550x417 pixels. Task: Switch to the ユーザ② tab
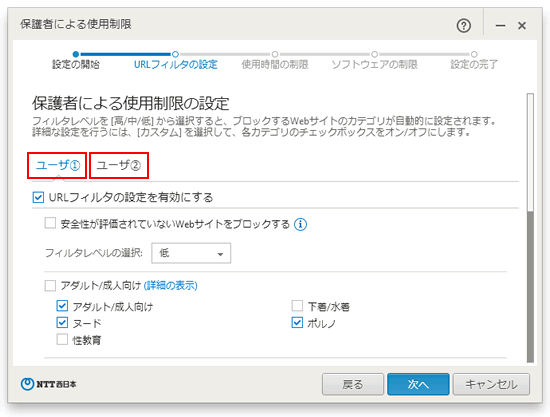tap(119, 165)
